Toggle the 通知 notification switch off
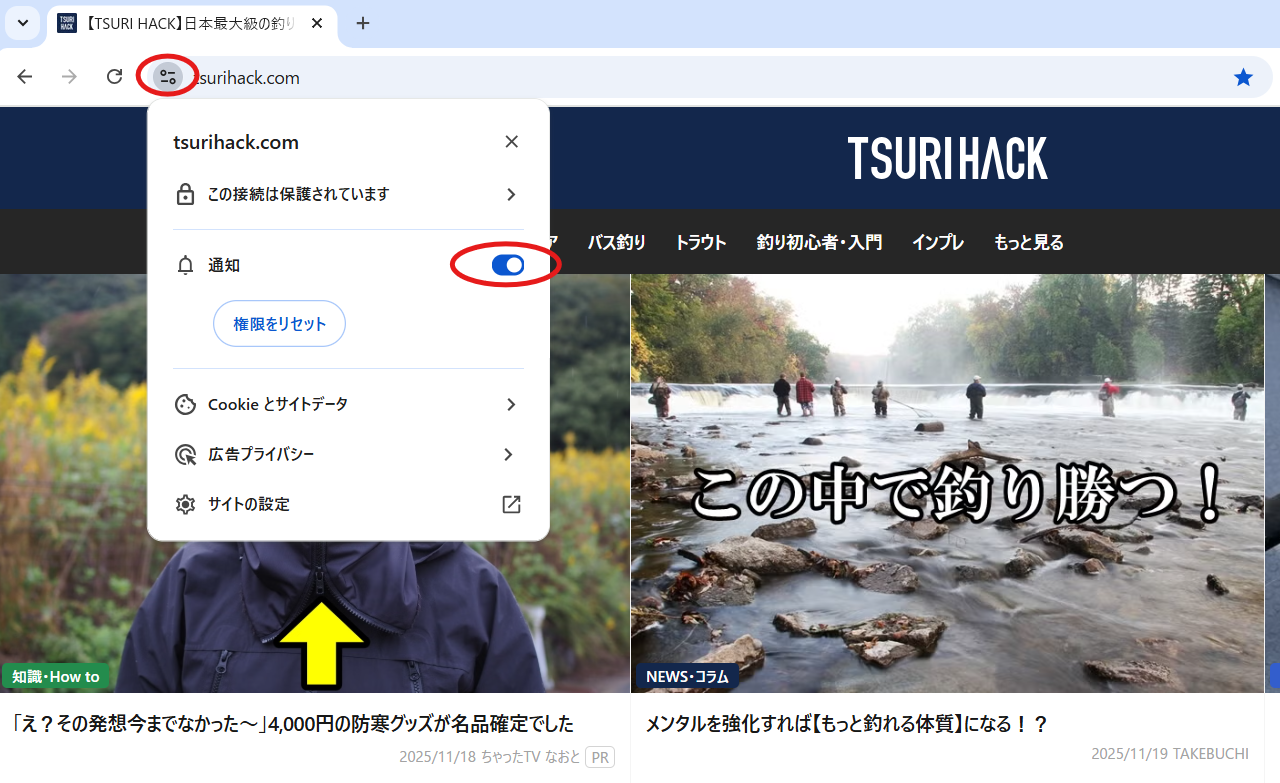The image size is (1280, 783). point(508,265)
